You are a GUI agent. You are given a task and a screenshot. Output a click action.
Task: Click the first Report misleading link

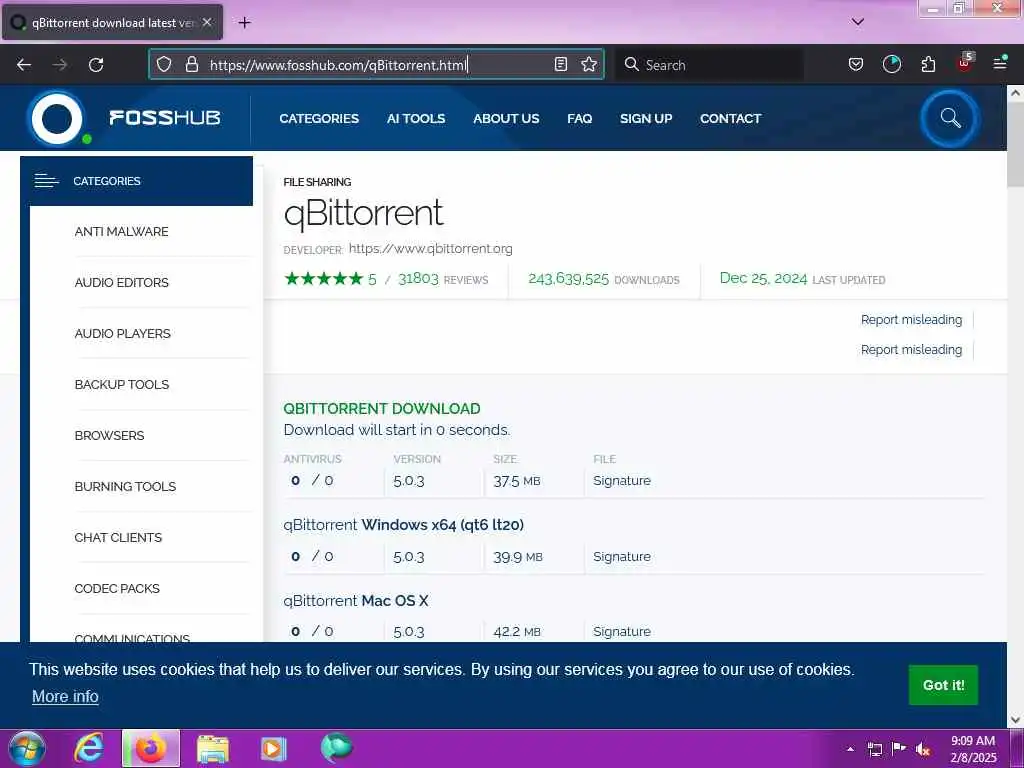tap(911, 319)
